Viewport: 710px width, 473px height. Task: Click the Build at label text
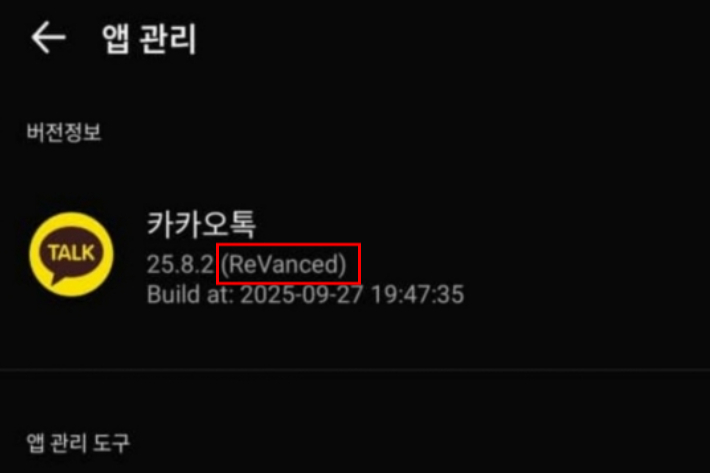(x=191, y=295)
